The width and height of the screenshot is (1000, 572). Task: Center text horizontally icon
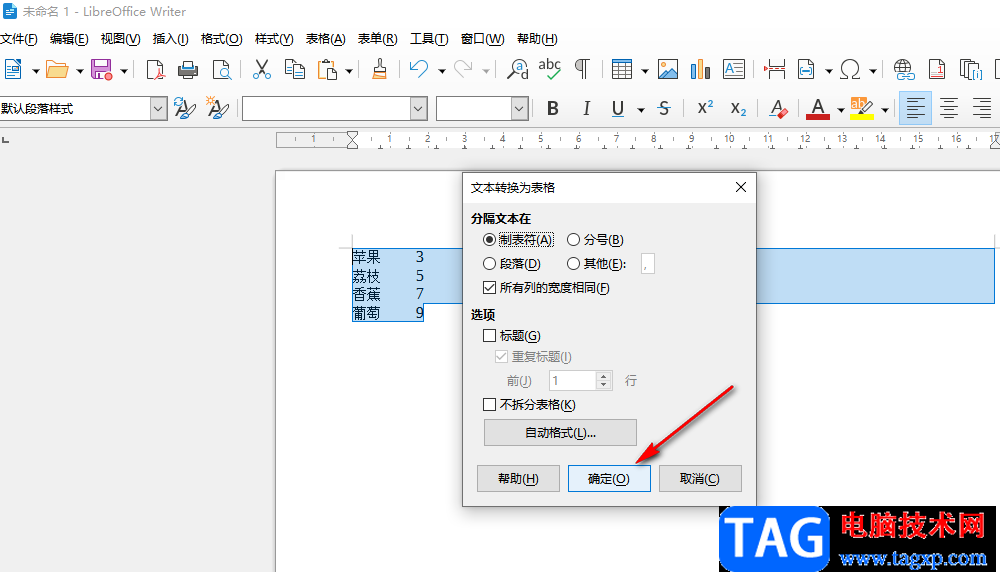pyautogui.click(x=949, y=108)
